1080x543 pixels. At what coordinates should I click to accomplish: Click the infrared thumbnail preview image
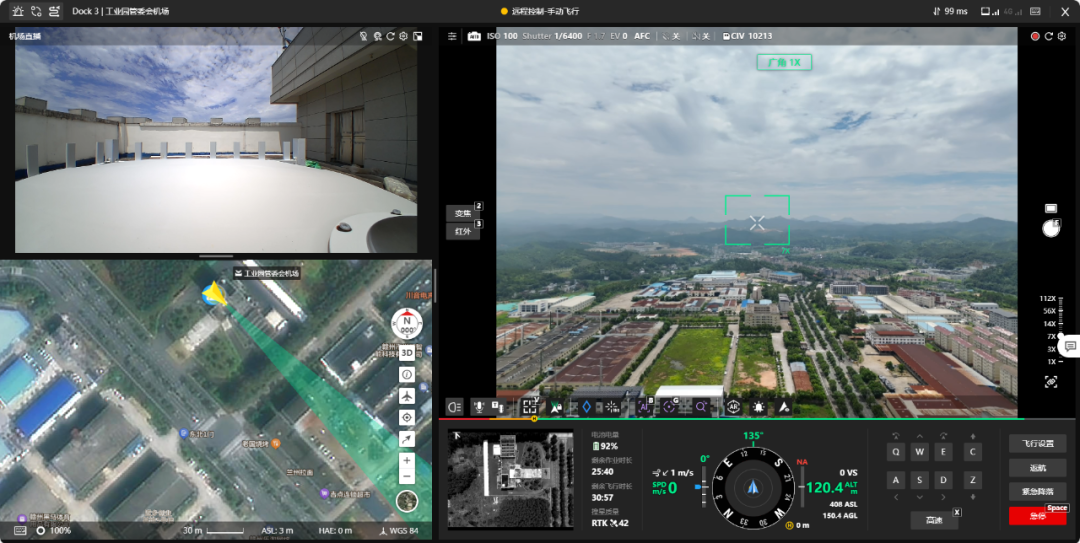(x=510, y=480)
